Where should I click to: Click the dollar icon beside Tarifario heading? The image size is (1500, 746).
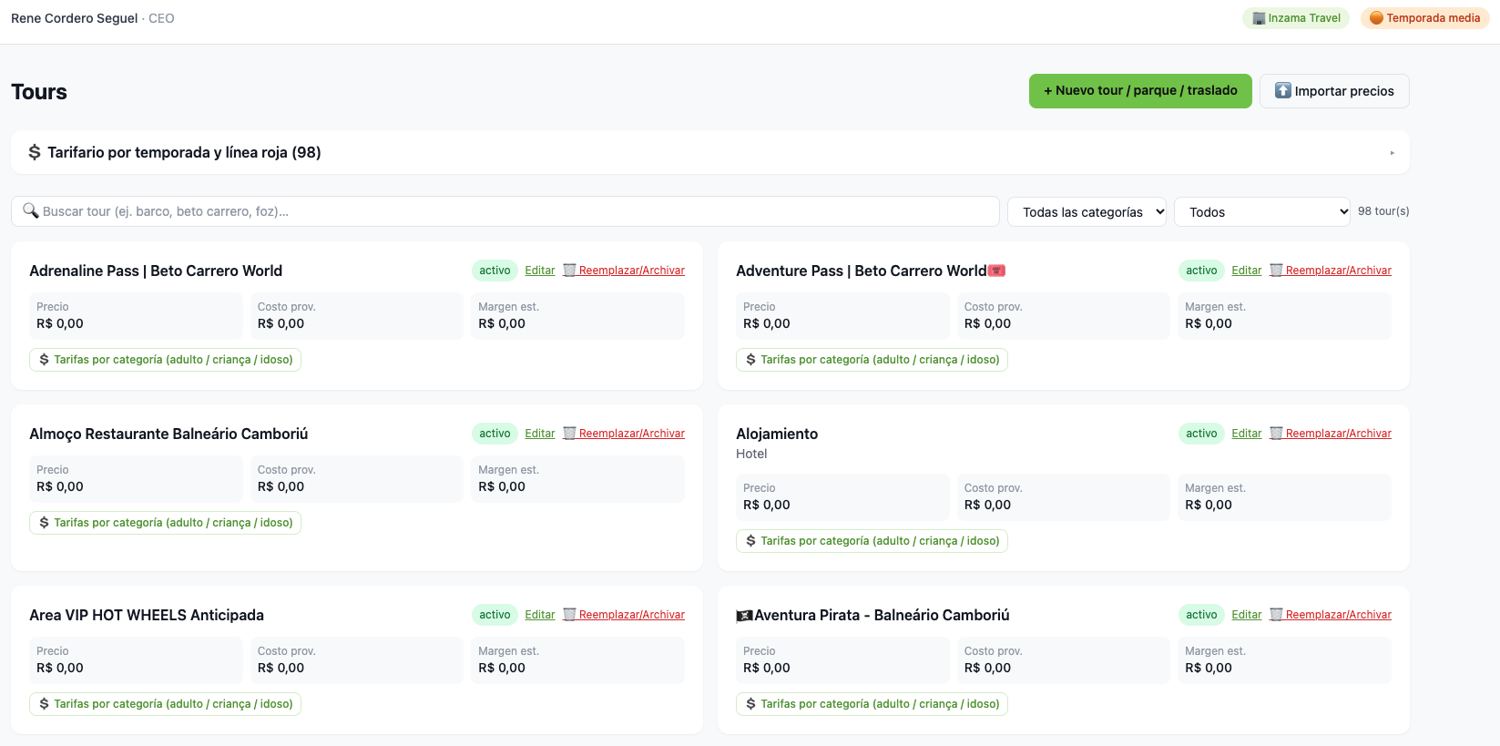point(34,153)
